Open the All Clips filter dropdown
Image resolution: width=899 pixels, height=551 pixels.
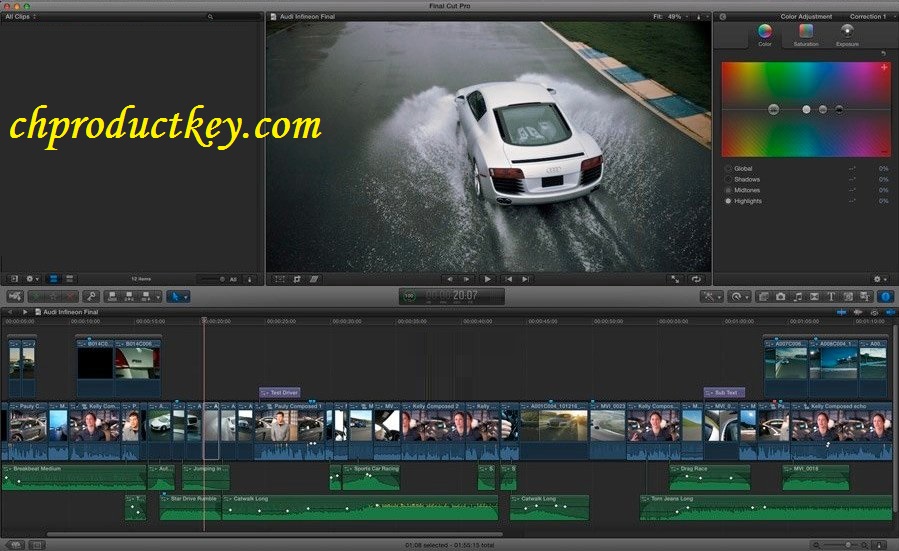tap(20, 17)
